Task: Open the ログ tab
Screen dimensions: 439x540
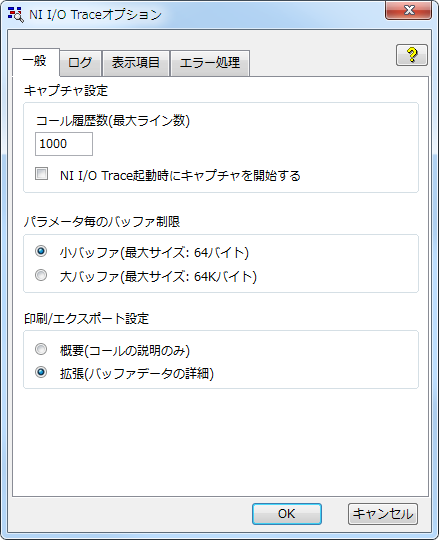Action: 80,63
